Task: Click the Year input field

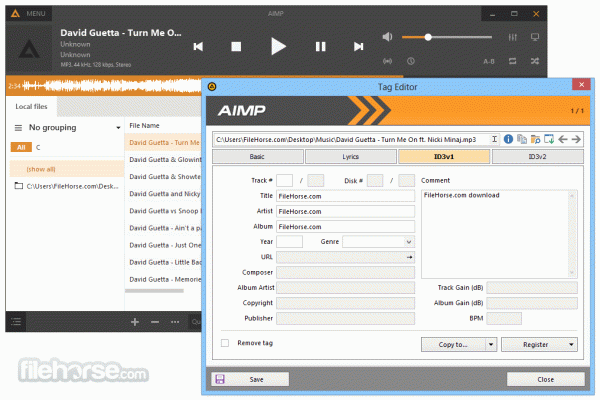Action: [x=289, y=242]
